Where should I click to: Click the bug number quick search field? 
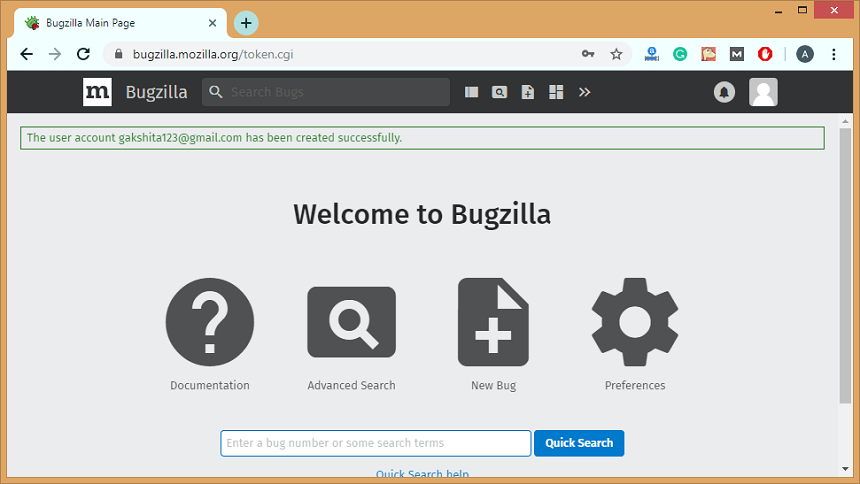(x=376, y=443)
